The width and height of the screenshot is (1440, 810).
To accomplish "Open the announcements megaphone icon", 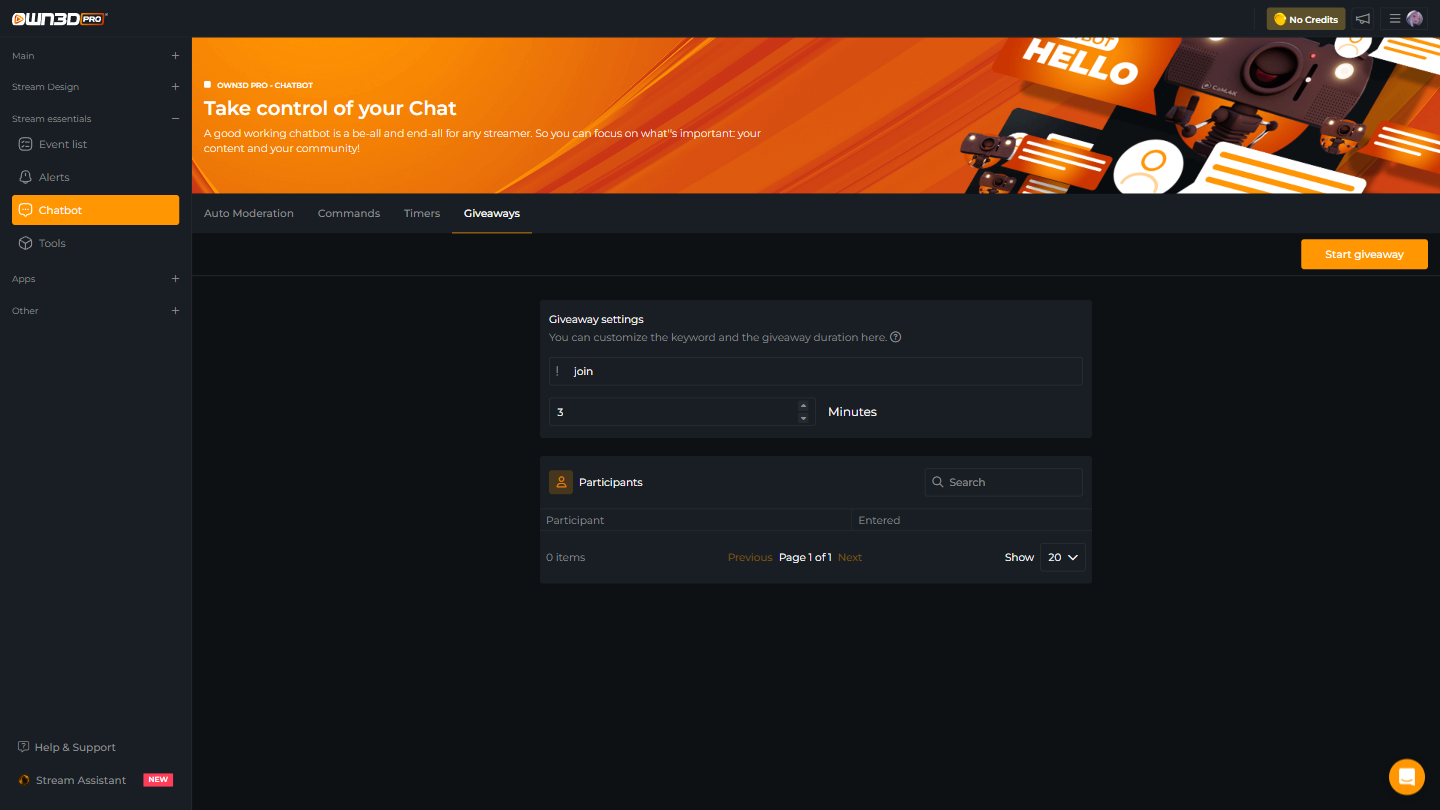I will [x=1362, y=19].
